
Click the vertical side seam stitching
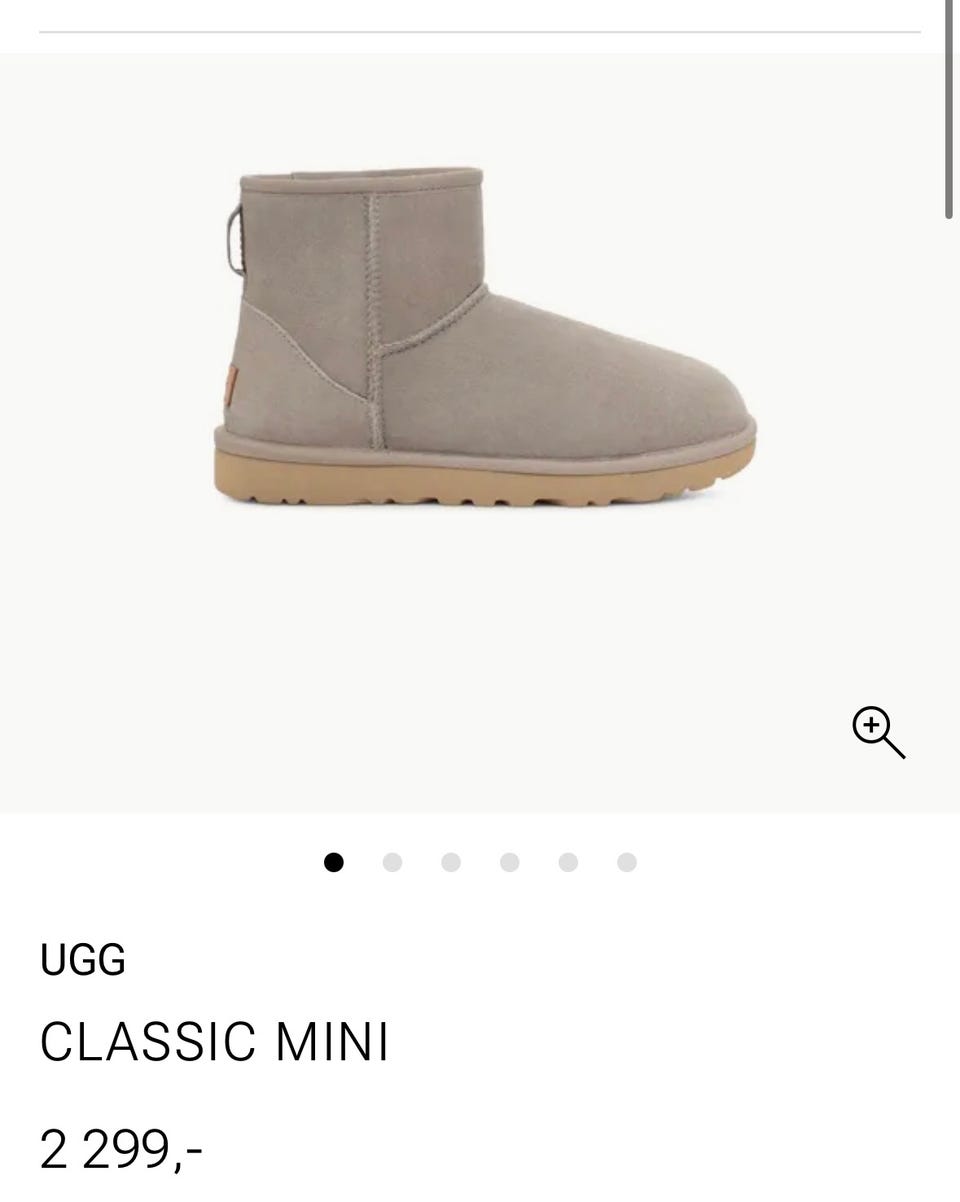click(374, 320)
